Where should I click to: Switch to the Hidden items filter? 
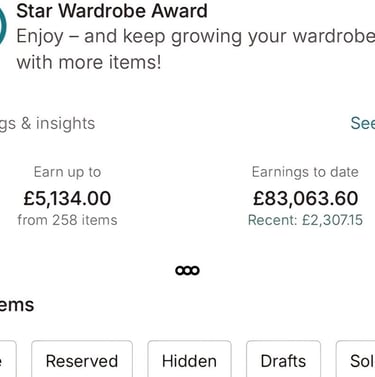click(189, 361)
